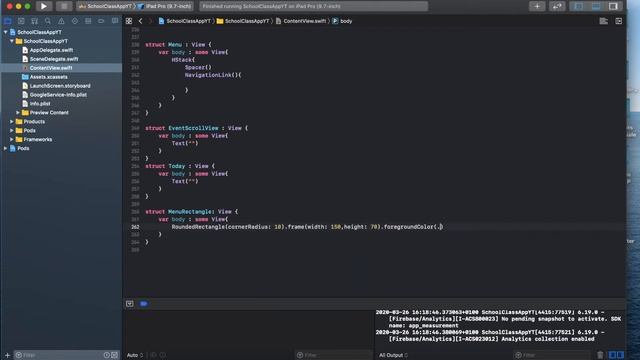
Task: Open the Breakpoint navigator tab
Action: pos(101,21)
